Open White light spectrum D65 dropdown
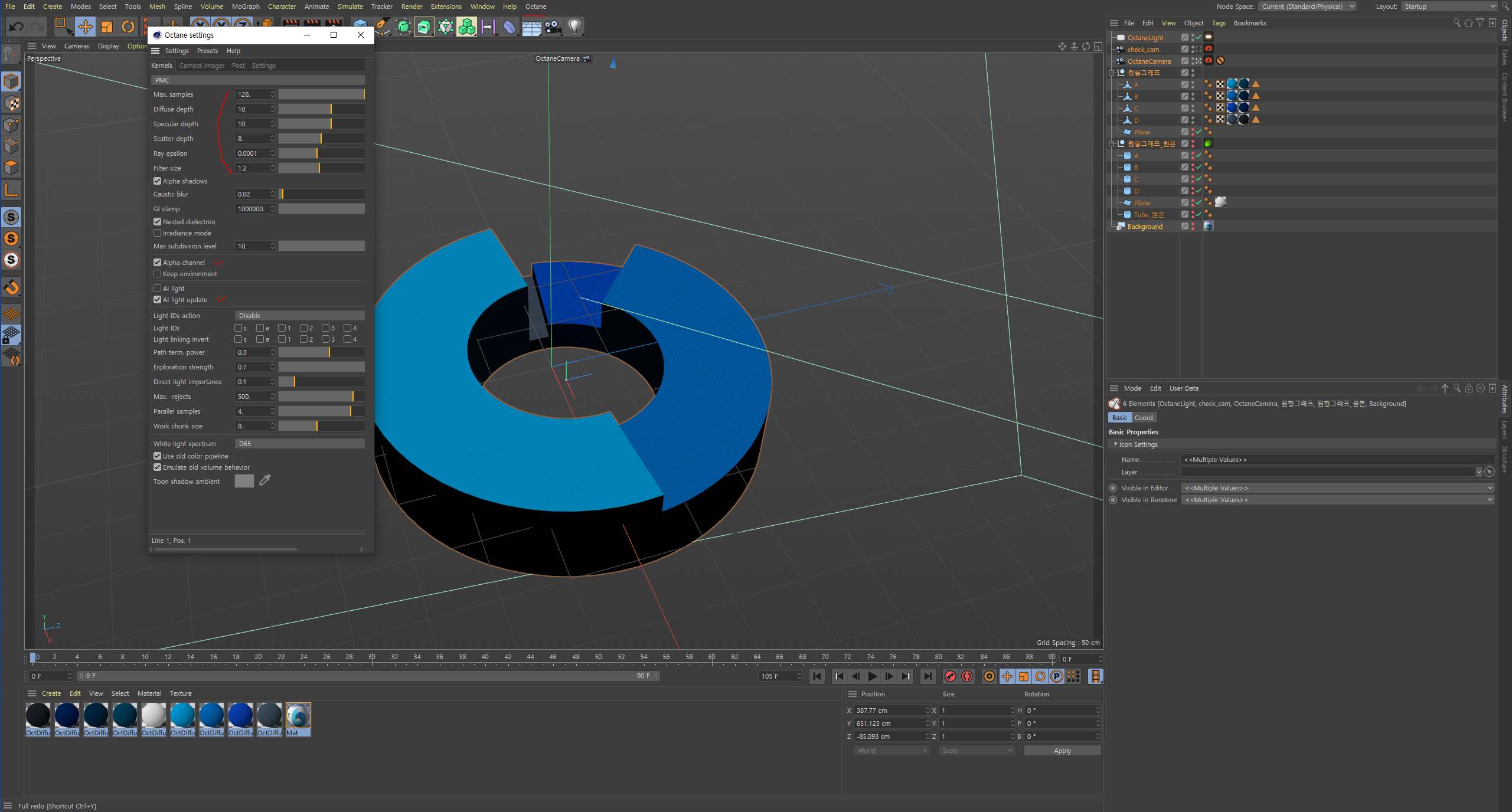Screen dimensions: 1512x812 pyautogui.click(x=300, y=444)
